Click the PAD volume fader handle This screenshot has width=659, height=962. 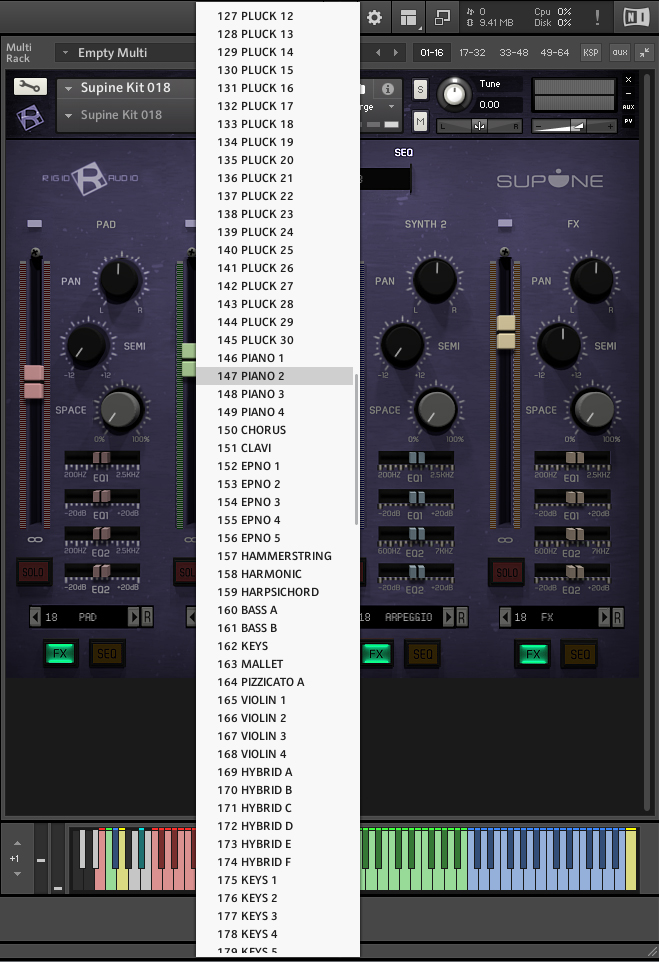coord(34,382)
